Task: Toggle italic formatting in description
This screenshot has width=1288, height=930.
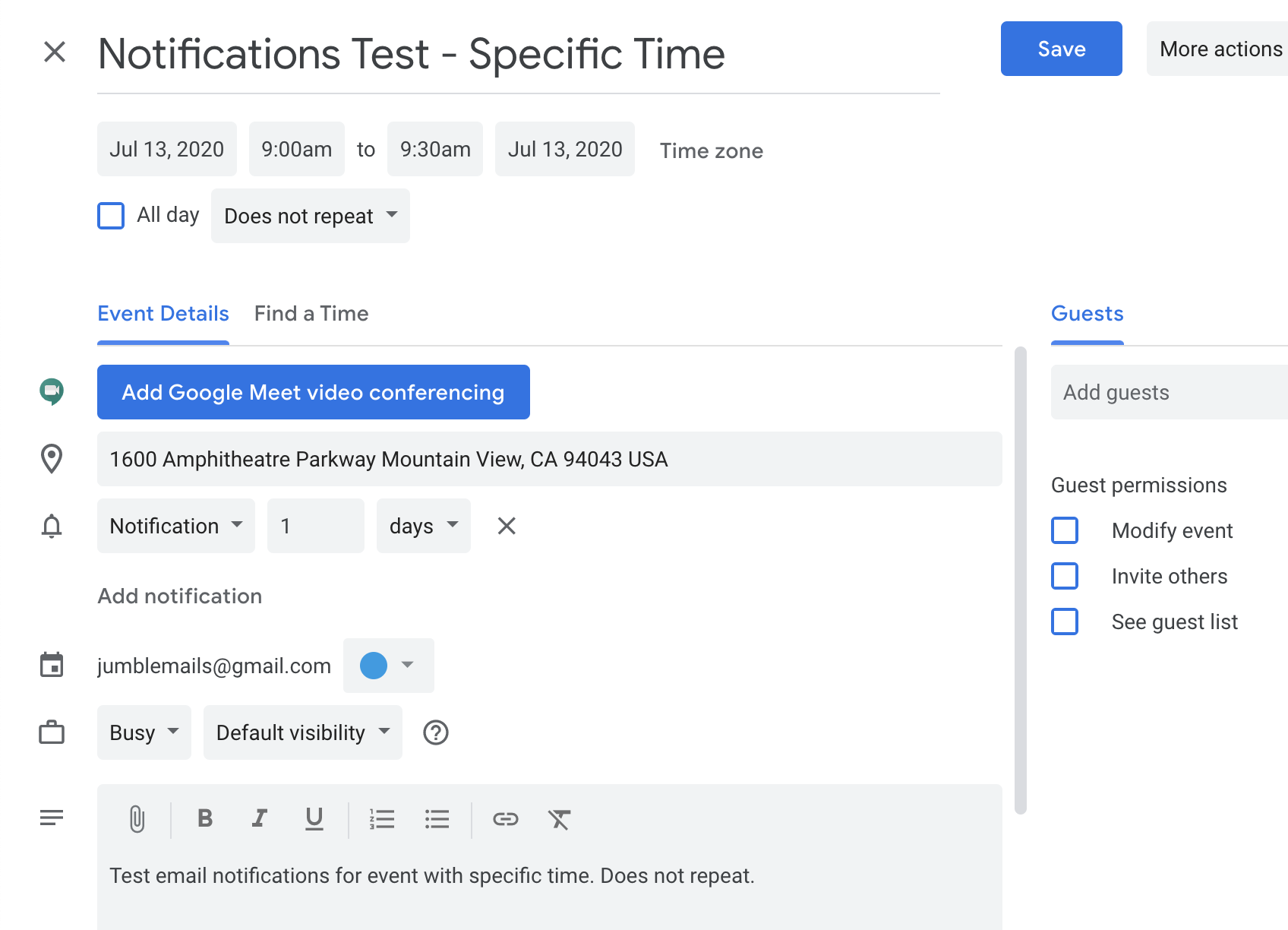Action: click(x=260, y=818)
